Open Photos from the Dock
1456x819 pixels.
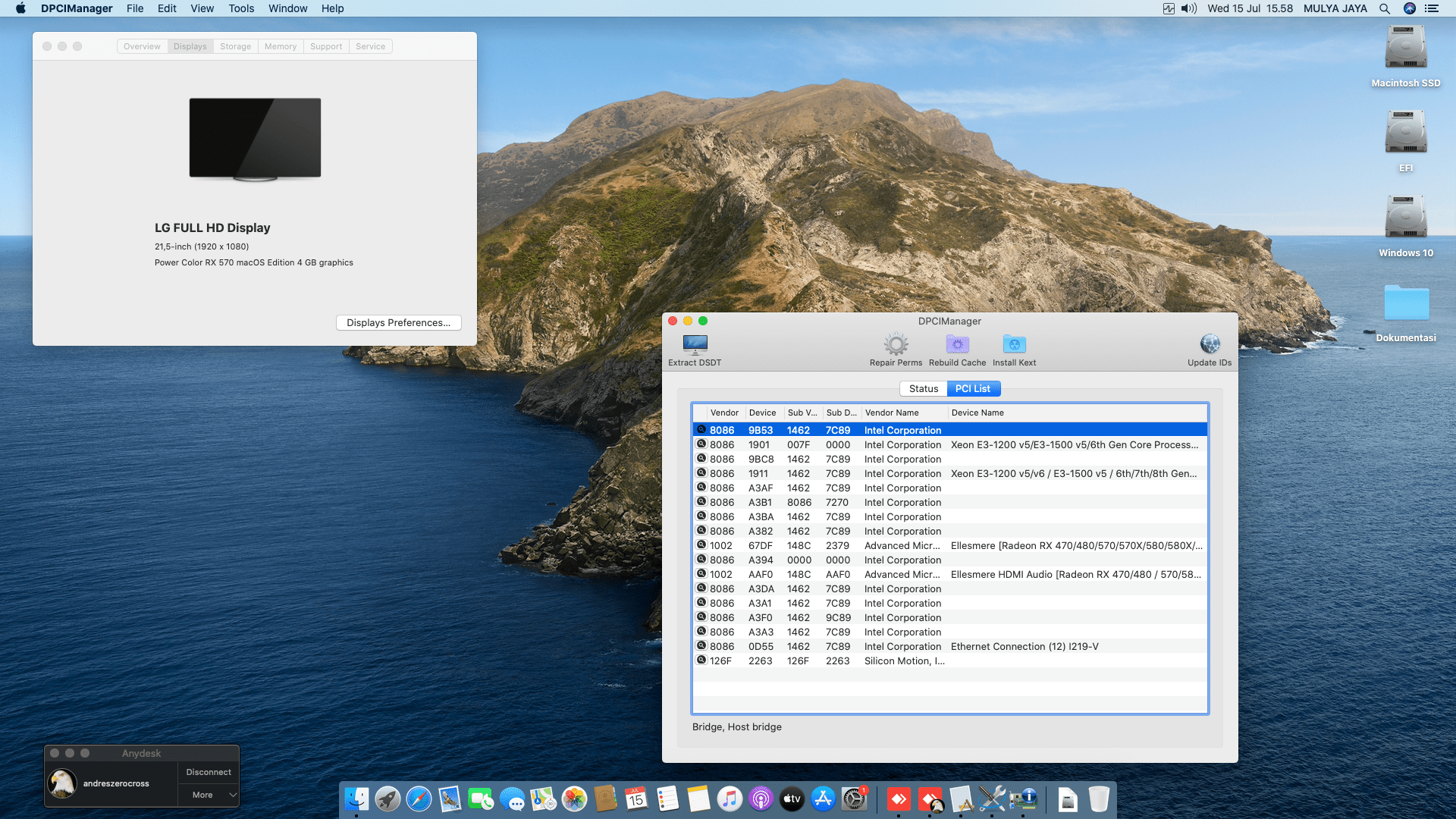tap(574, 799)
